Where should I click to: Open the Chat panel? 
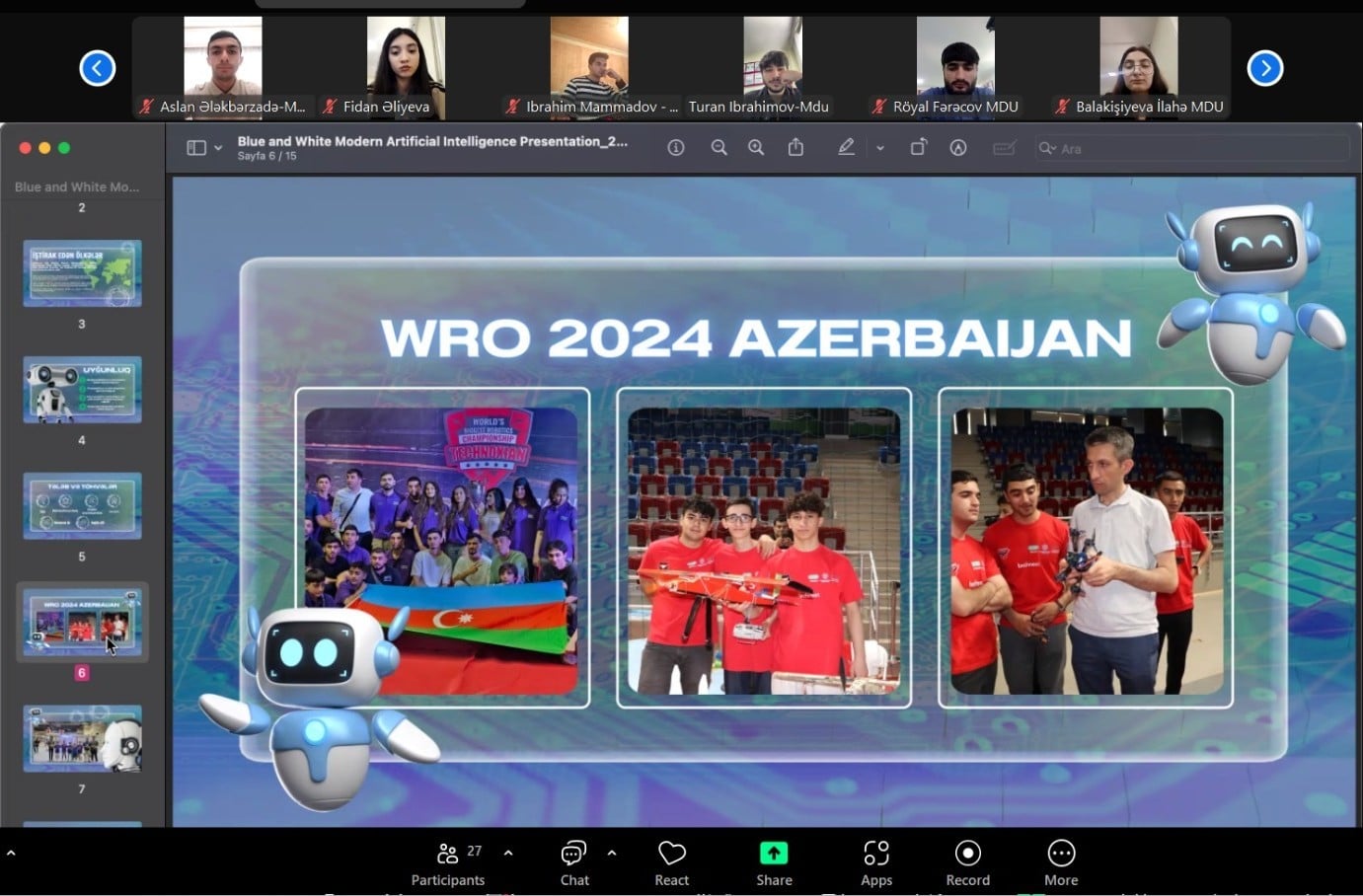click(x=574, y=863)
